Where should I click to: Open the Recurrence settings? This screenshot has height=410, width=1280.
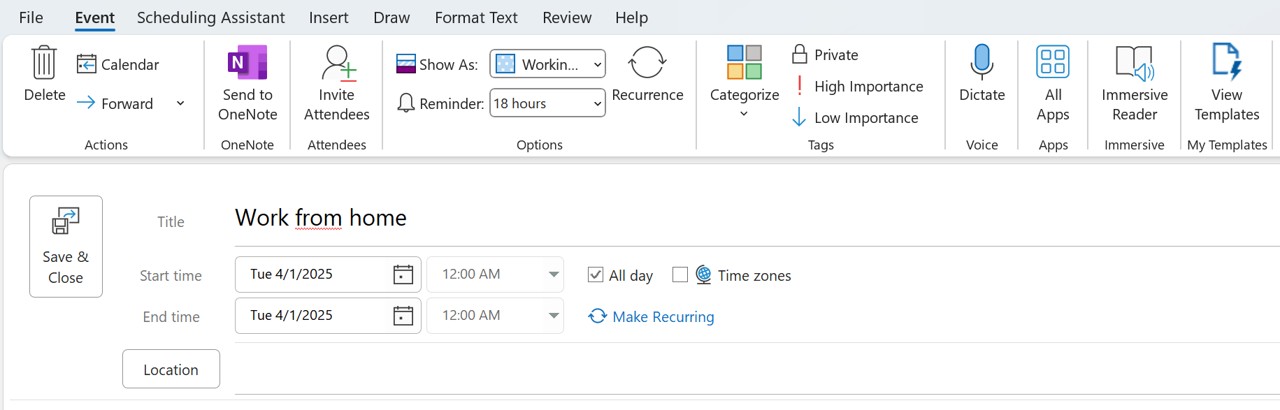[647, 74]
